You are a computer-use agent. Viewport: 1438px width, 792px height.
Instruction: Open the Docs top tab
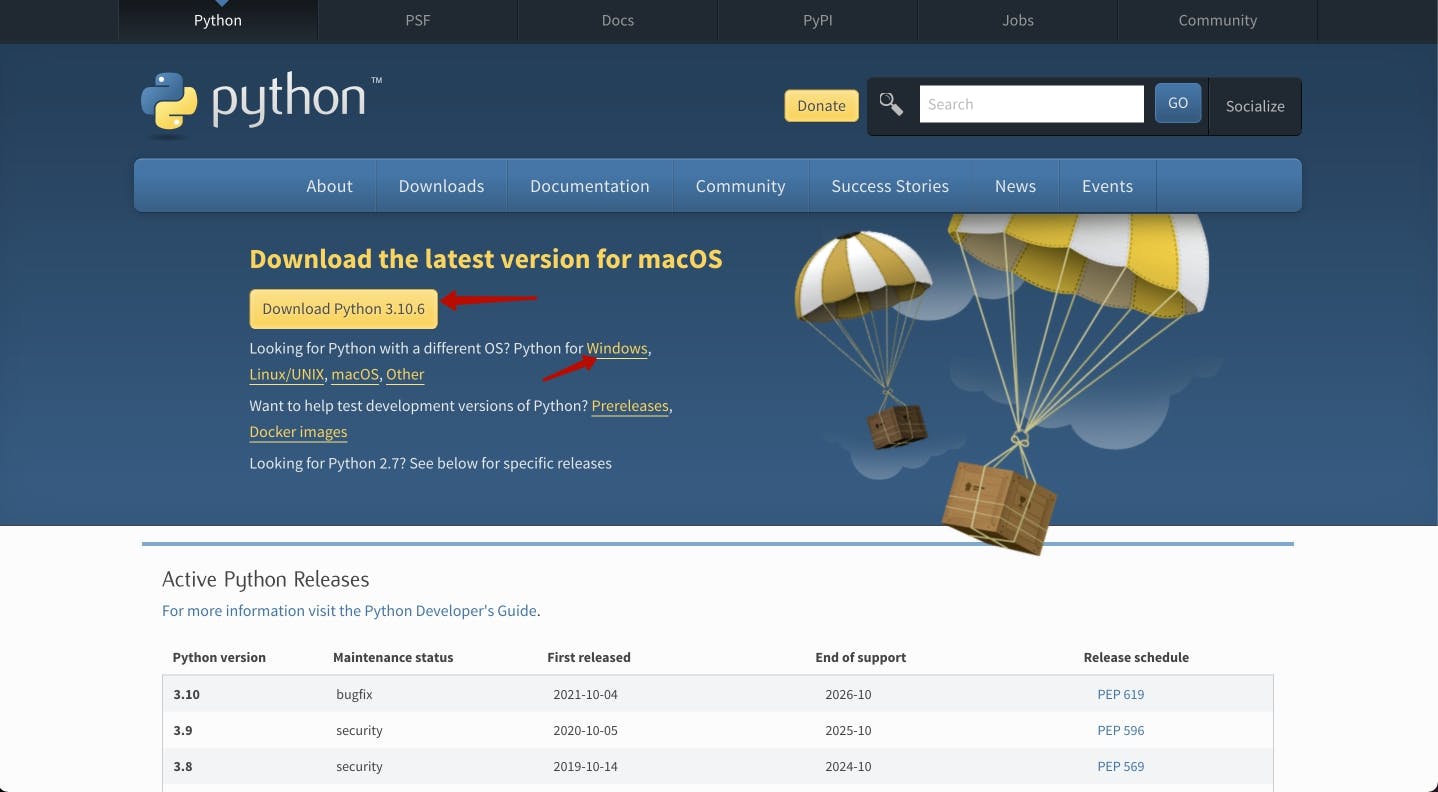click(618, 20)
